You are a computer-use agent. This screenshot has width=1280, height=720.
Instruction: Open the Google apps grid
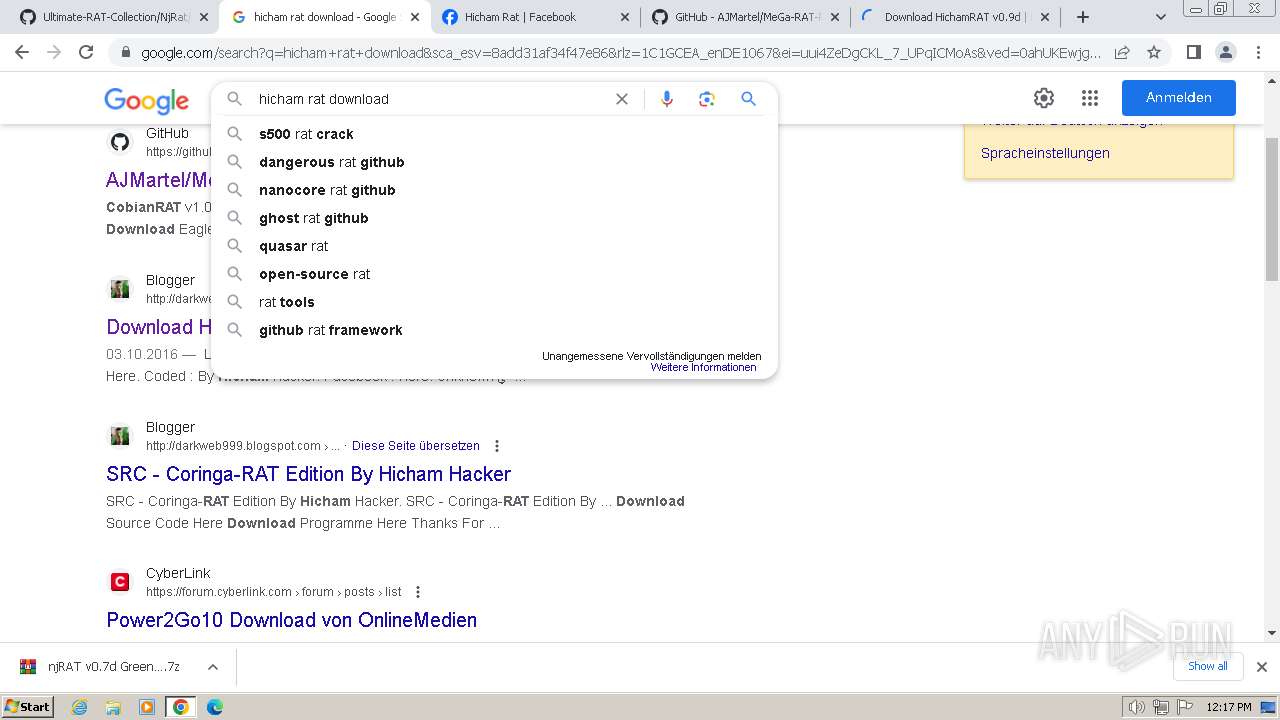point(1090,98)
